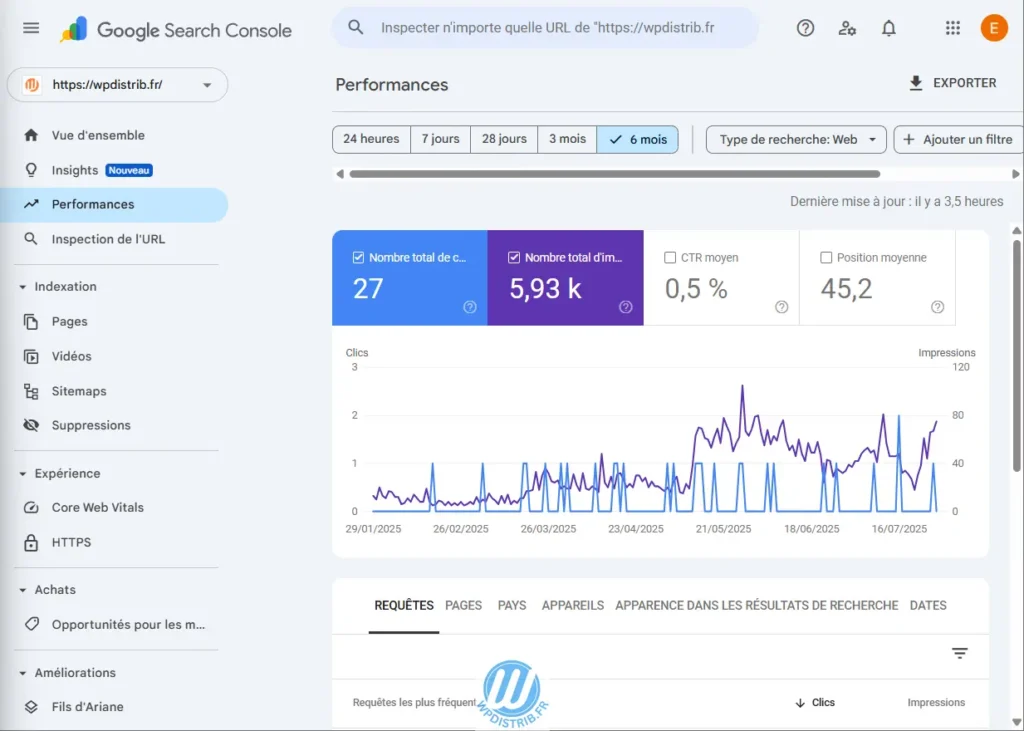This screenshot has width=1024, height=731.
Task: Open the notifications bell
Action: pos(889,28)
